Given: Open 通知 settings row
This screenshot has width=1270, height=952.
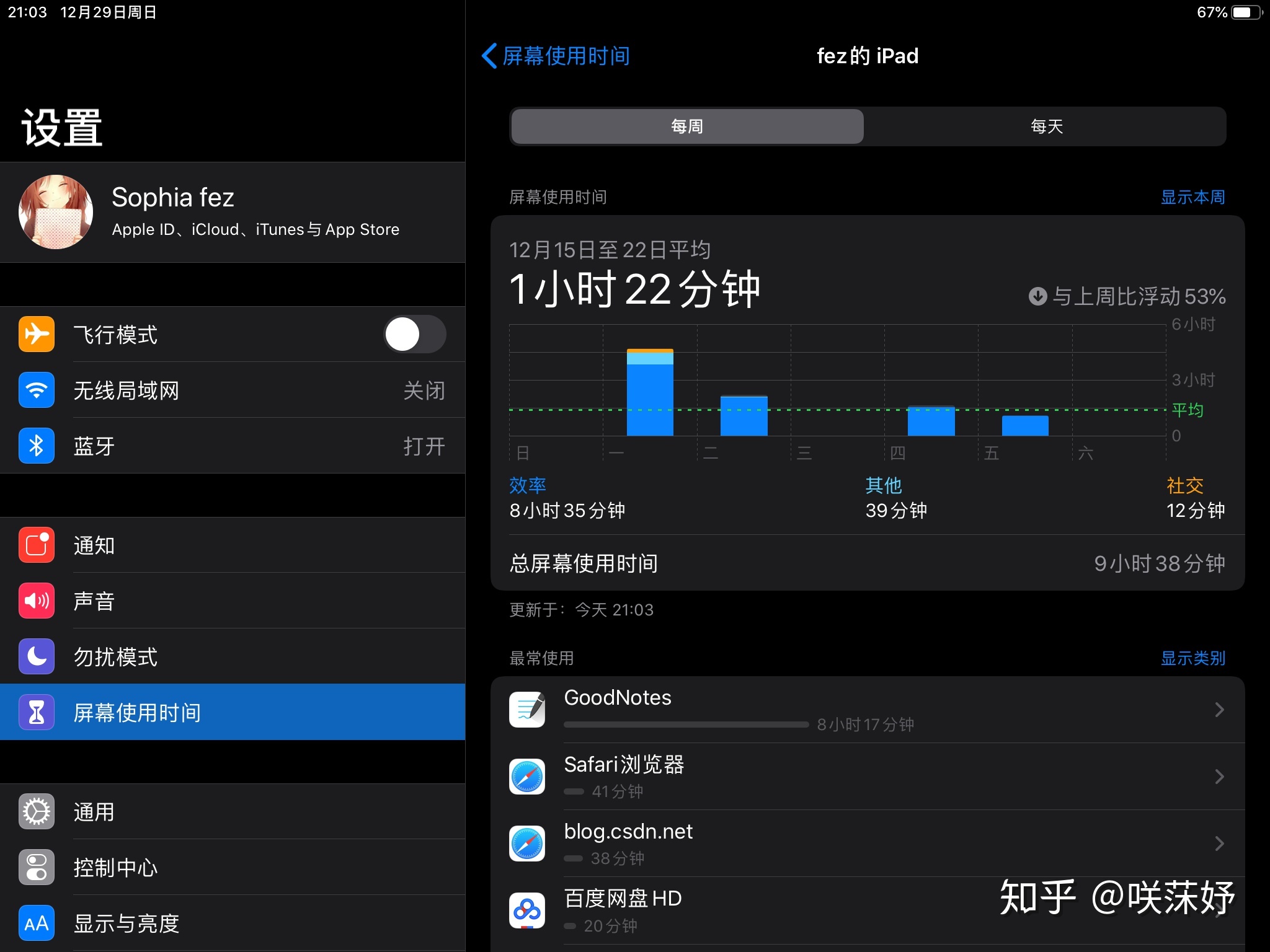Looking at the screenshot, I should (x=233, y=545).
